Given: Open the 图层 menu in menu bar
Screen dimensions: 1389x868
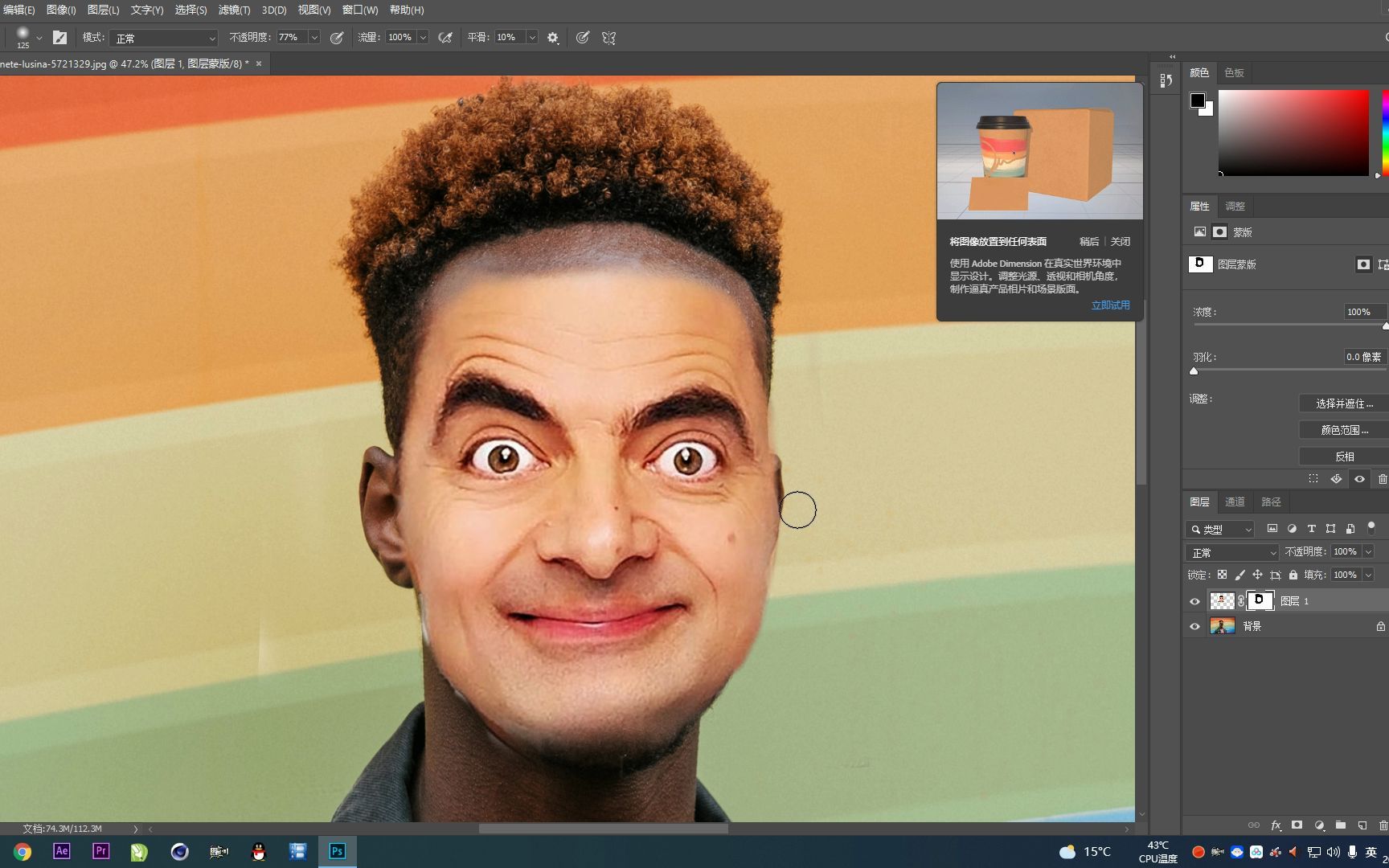Looking at the screenshot, I should [103, 10].
